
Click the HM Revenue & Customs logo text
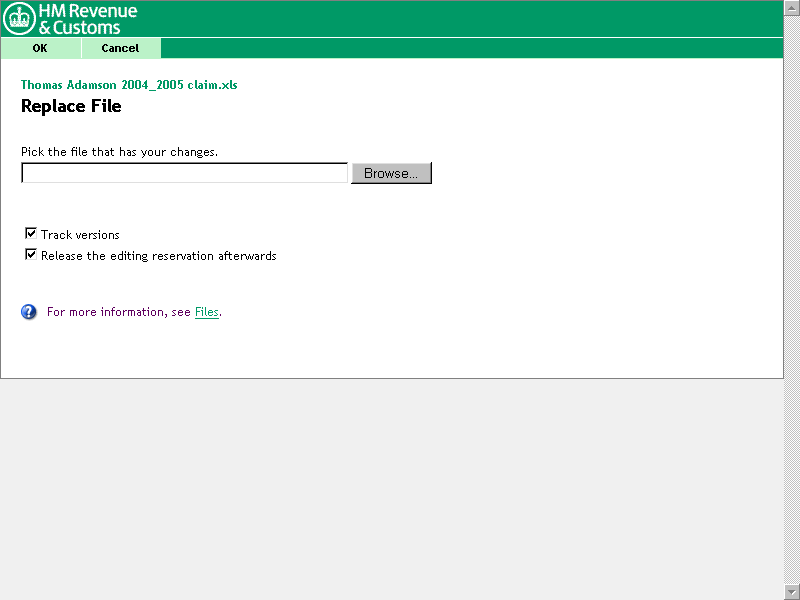point(88,19)
